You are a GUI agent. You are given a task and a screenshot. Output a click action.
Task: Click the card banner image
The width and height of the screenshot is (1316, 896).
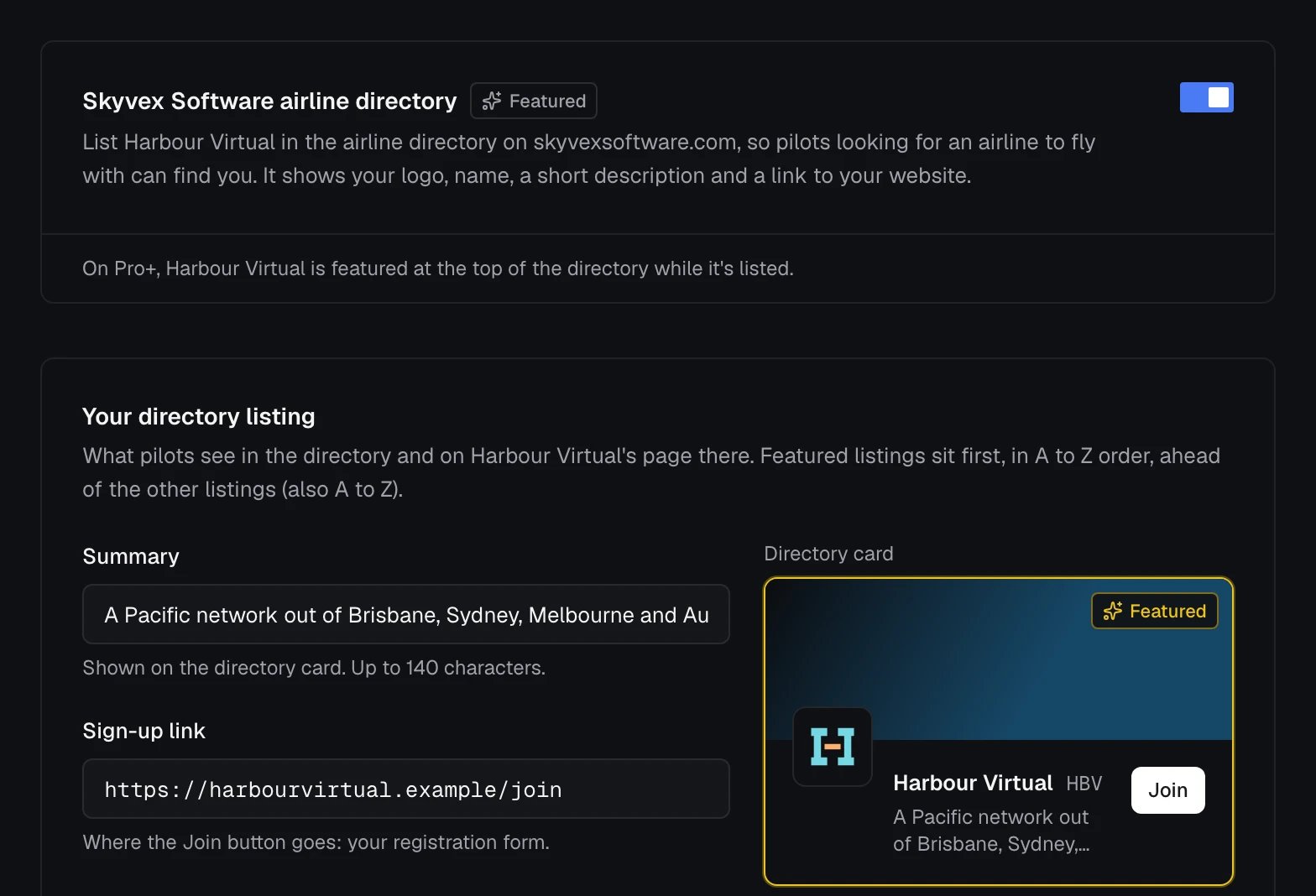pyautogui.click(x=999, y=659)
